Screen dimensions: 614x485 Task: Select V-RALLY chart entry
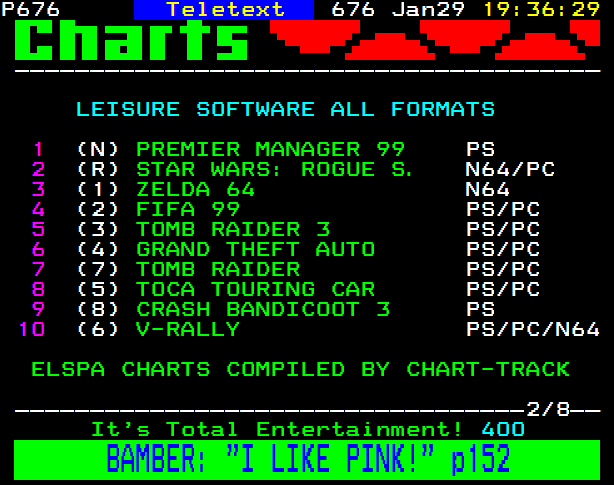[188, 329]
